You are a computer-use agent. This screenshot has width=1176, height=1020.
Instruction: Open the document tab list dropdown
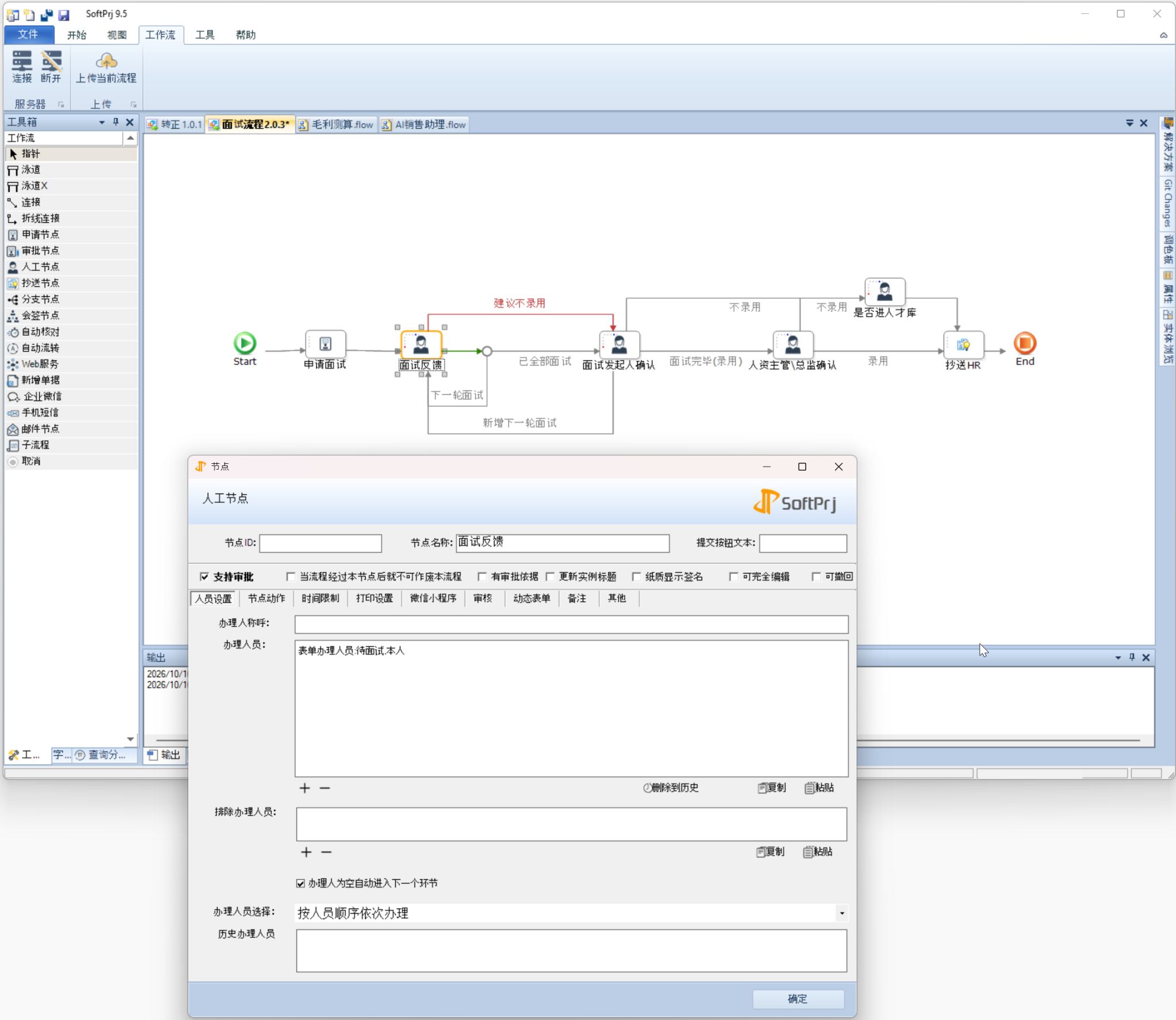pos(1129,123)
